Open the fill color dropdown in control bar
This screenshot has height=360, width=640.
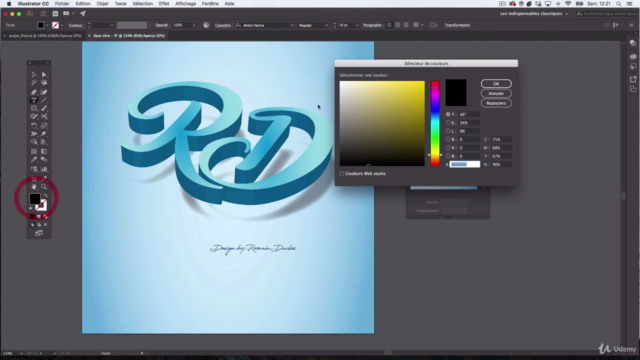[47, 25]
